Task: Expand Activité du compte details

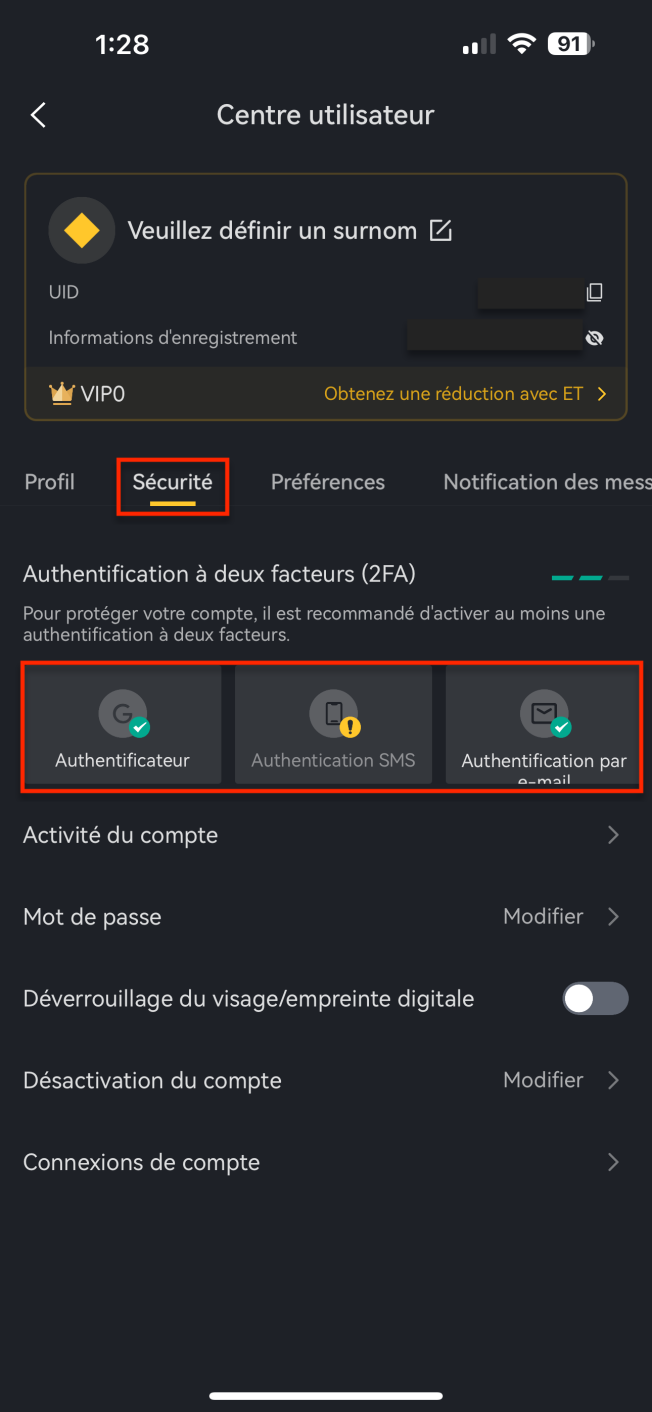Action: pos(613,834)
